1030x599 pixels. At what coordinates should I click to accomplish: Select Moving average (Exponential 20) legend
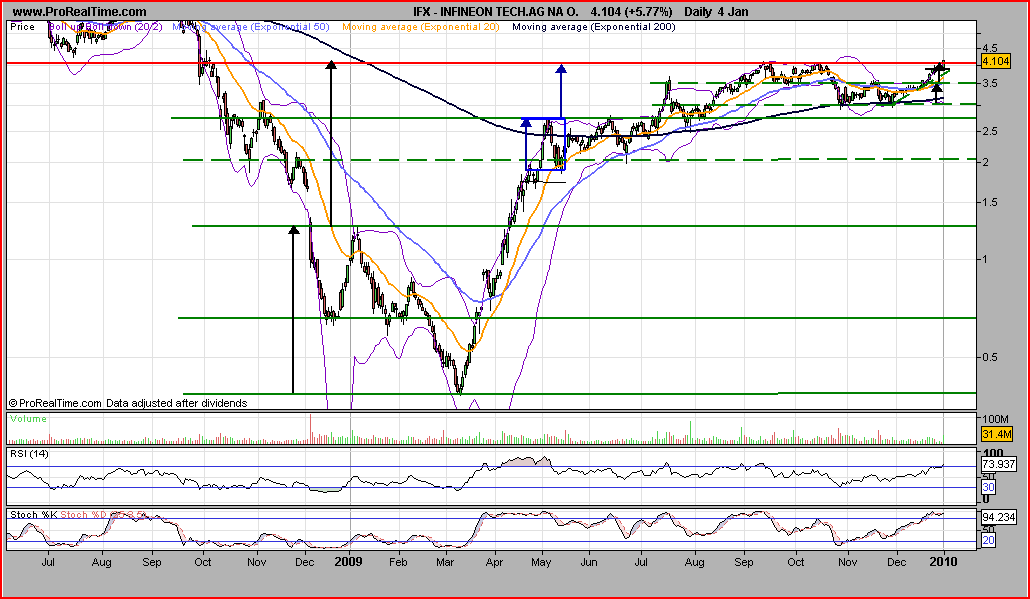click(x=420, y=27)
